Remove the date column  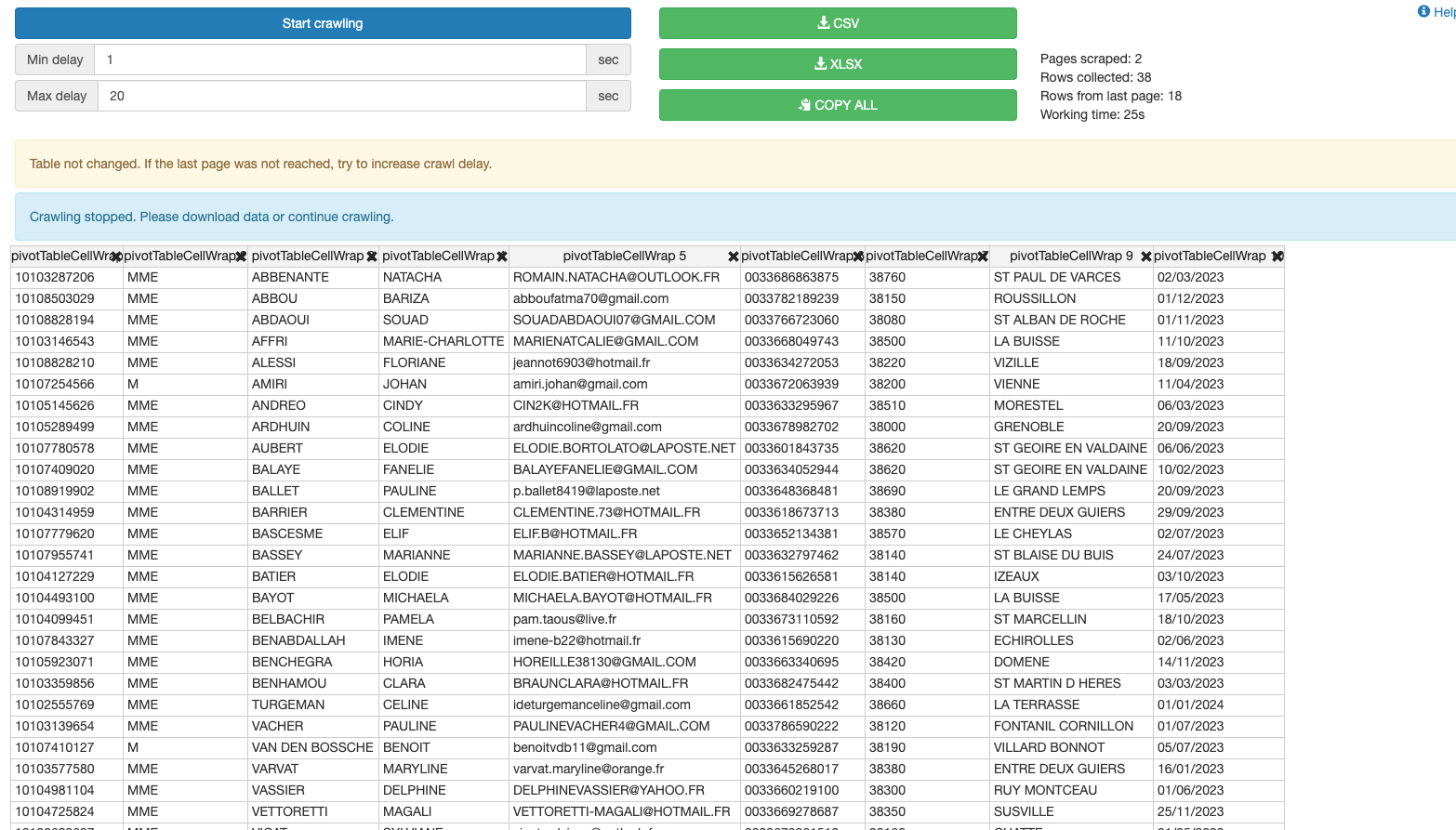tap(1277, 257)
